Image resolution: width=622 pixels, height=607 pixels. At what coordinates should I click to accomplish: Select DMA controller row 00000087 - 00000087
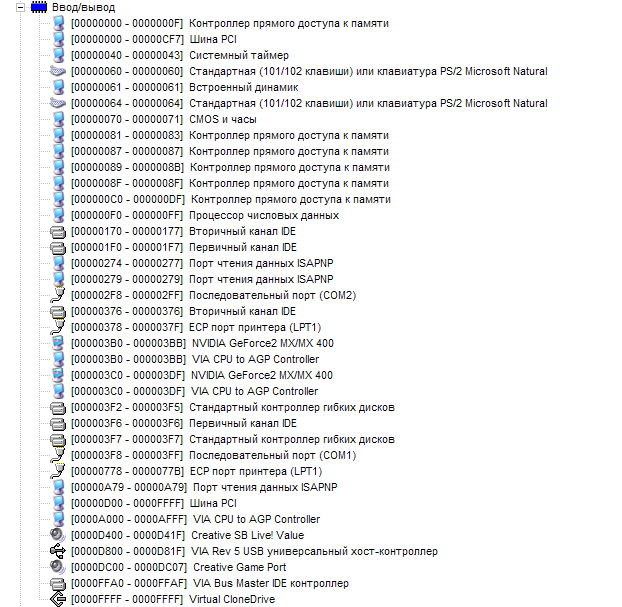click(230, 152)
